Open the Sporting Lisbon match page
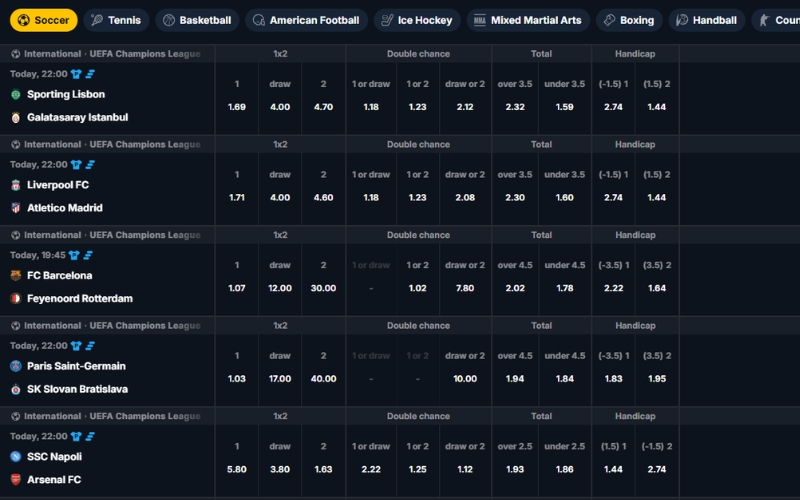The height and width of the screenshot is (500, 800). click(x=66, y=94)
